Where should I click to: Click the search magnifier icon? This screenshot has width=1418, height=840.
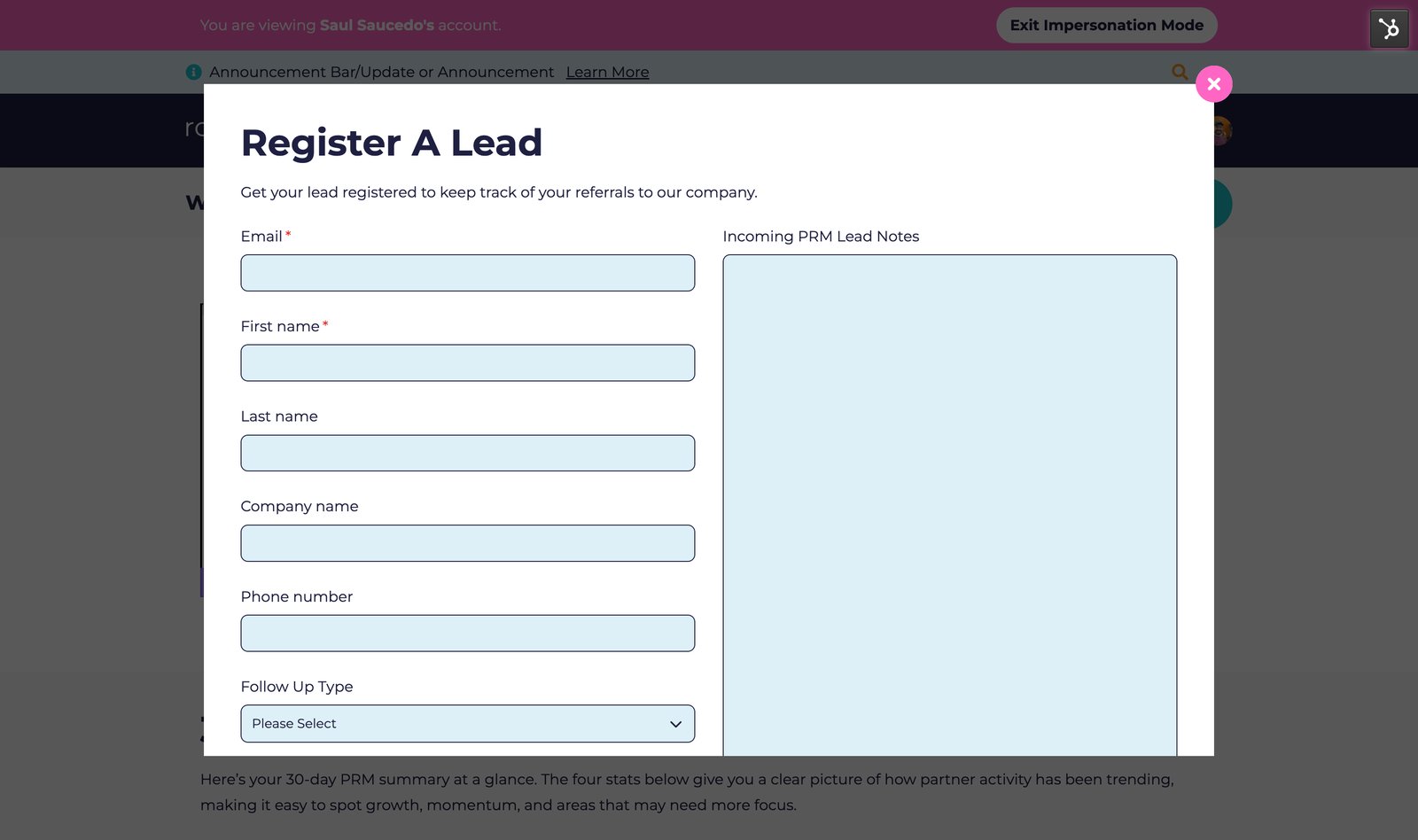(x=1180, y=72)
